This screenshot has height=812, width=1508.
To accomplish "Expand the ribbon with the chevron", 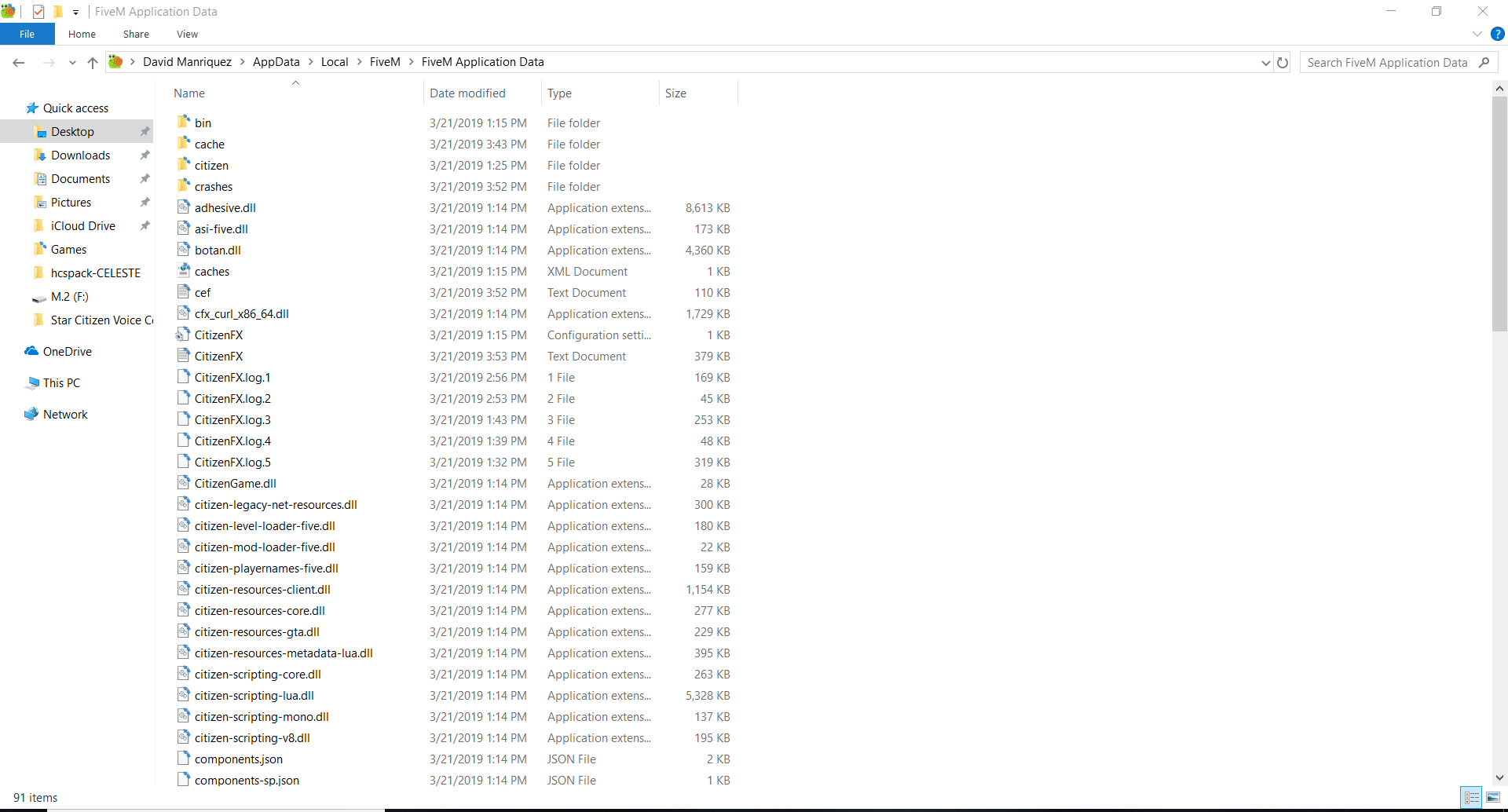I will [x=1477, y=34].
